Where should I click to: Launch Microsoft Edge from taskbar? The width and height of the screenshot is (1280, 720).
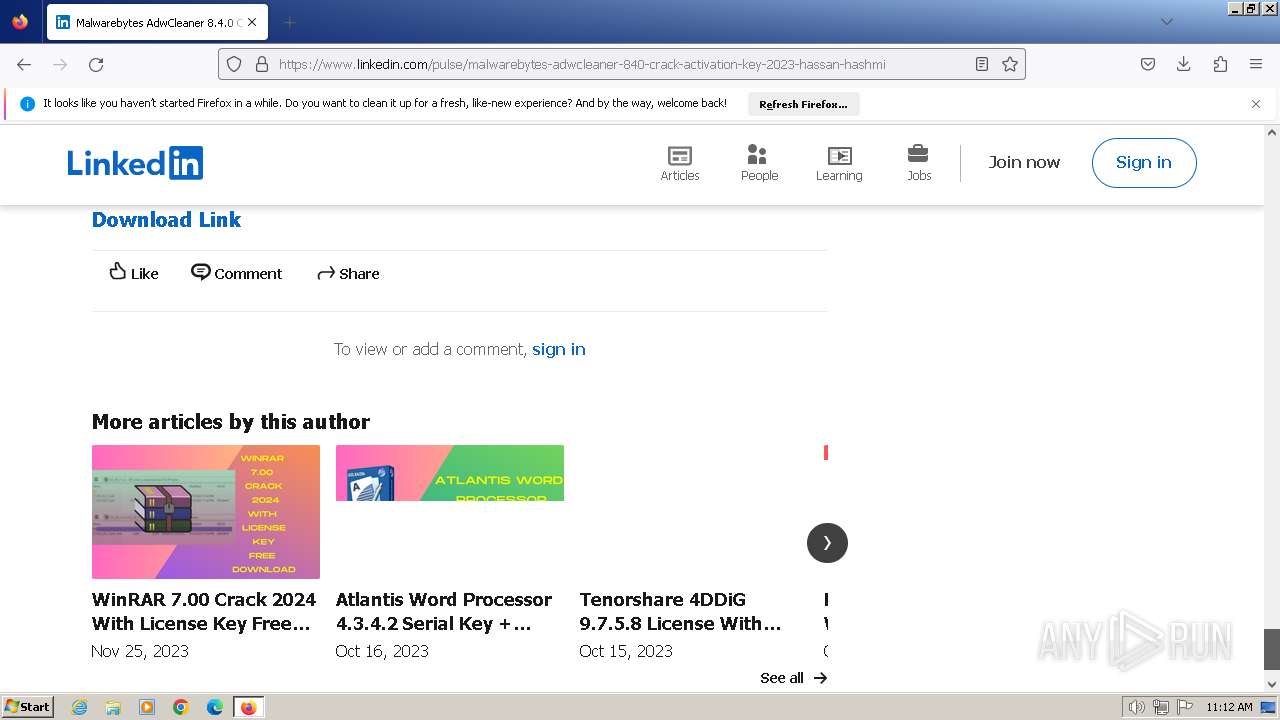pos(215,707)
